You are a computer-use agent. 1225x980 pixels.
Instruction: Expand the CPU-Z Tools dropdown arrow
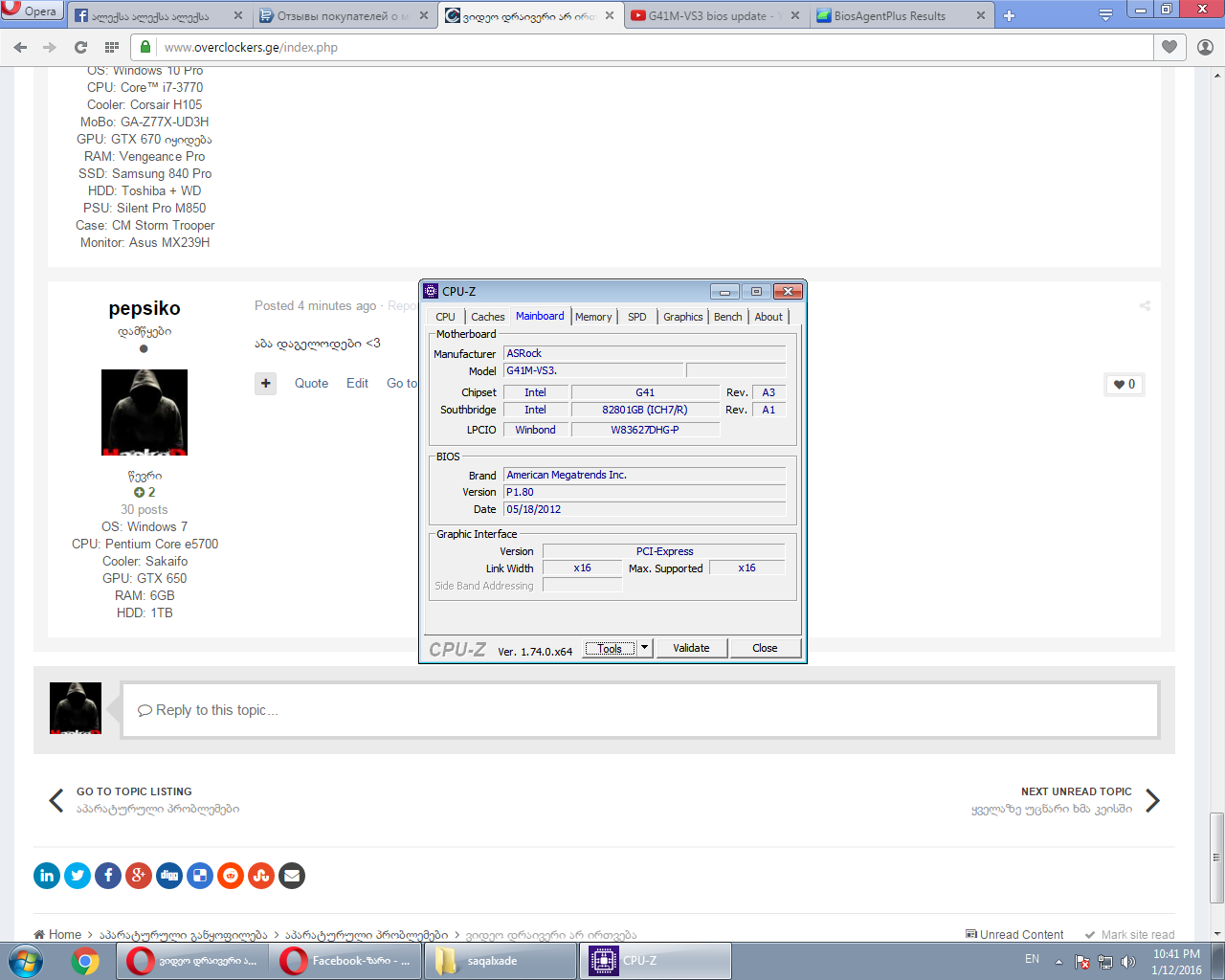(645, 648)
